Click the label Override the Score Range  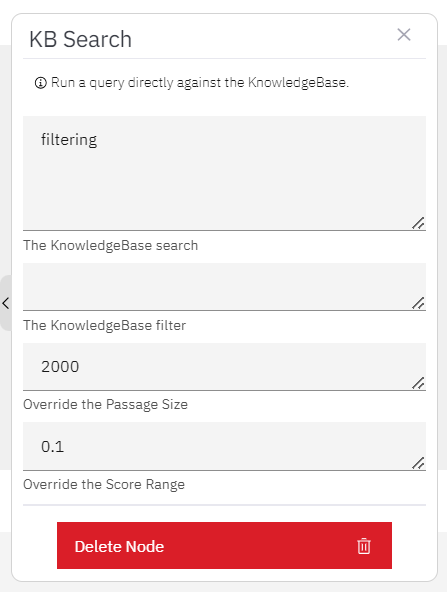[104, 484]
